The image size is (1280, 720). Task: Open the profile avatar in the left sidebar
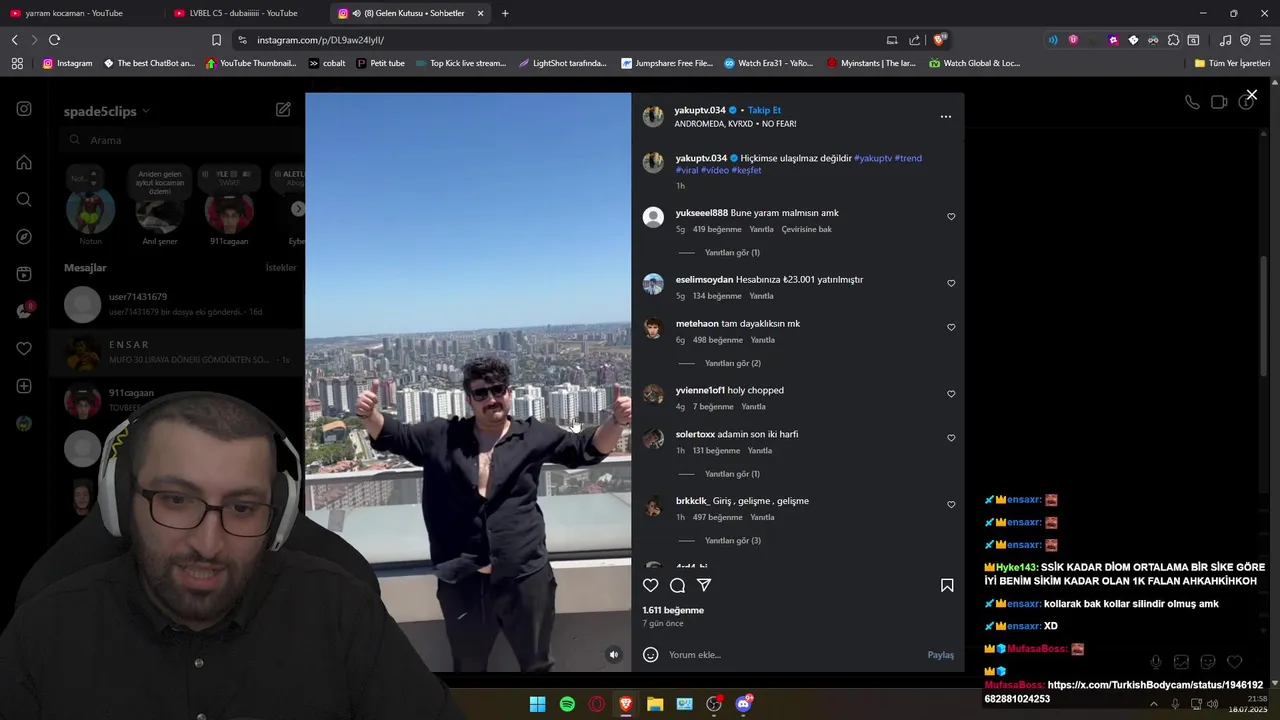tap(24, 423)
